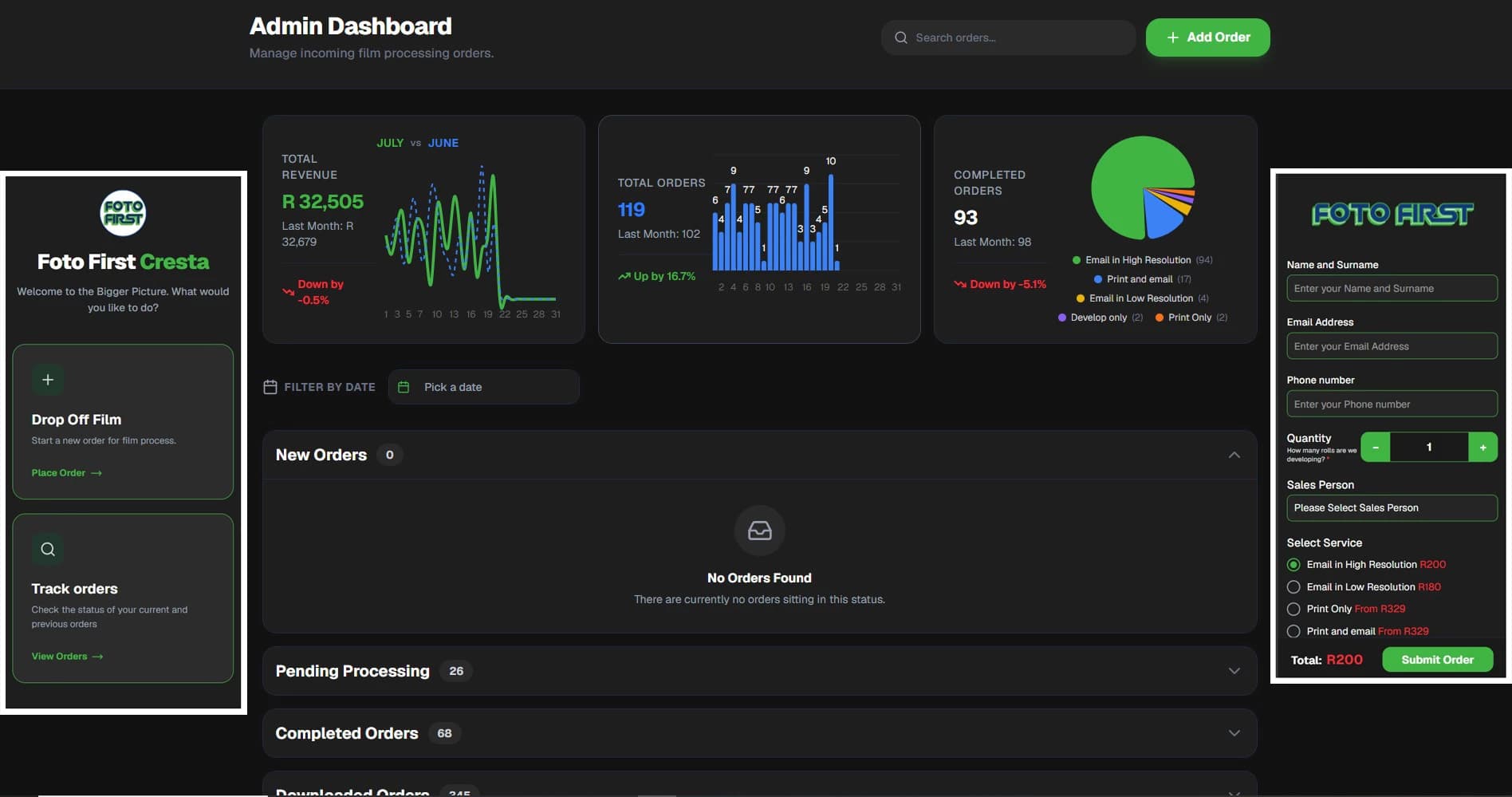This screenshot has height=797, width=1512.
Task: Click the quantity value field showing 1
Action: [1429, 448]
